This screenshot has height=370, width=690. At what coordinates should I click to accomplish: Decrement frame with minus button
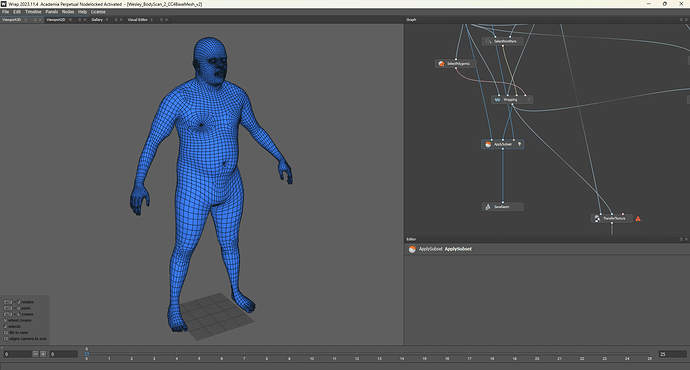36,354
